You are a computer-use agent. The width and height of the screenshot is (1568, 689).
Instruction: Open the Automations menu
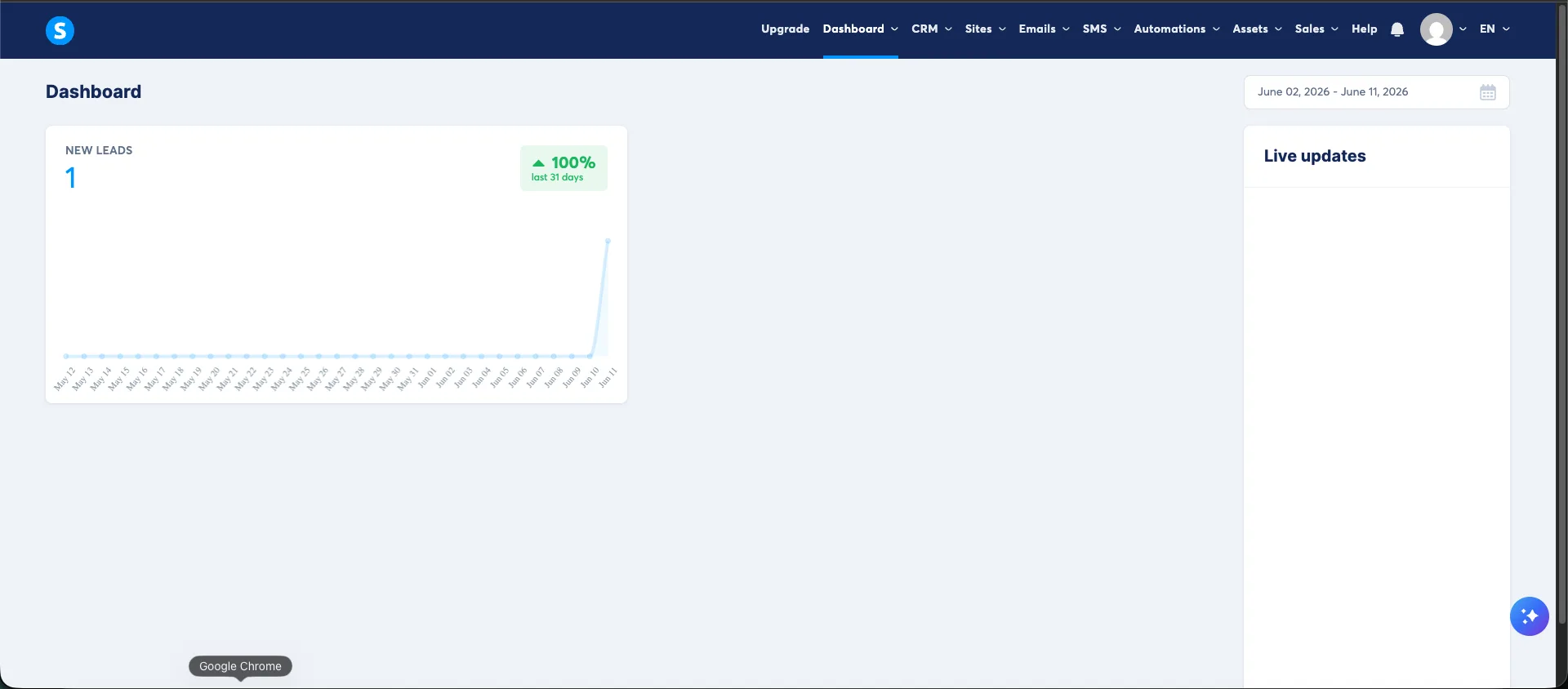[1177, 29]
